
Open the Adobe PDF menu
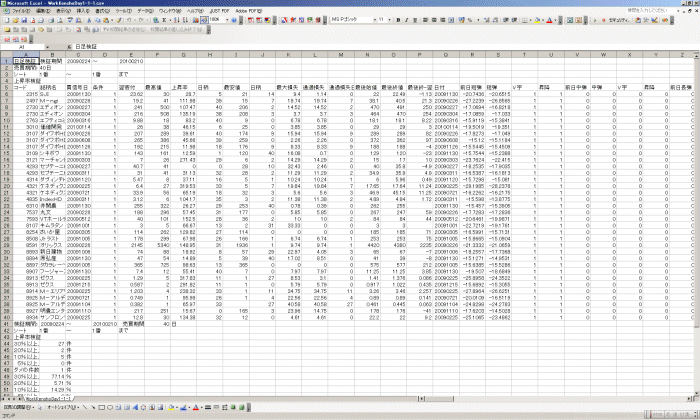(x=249, y=11)
